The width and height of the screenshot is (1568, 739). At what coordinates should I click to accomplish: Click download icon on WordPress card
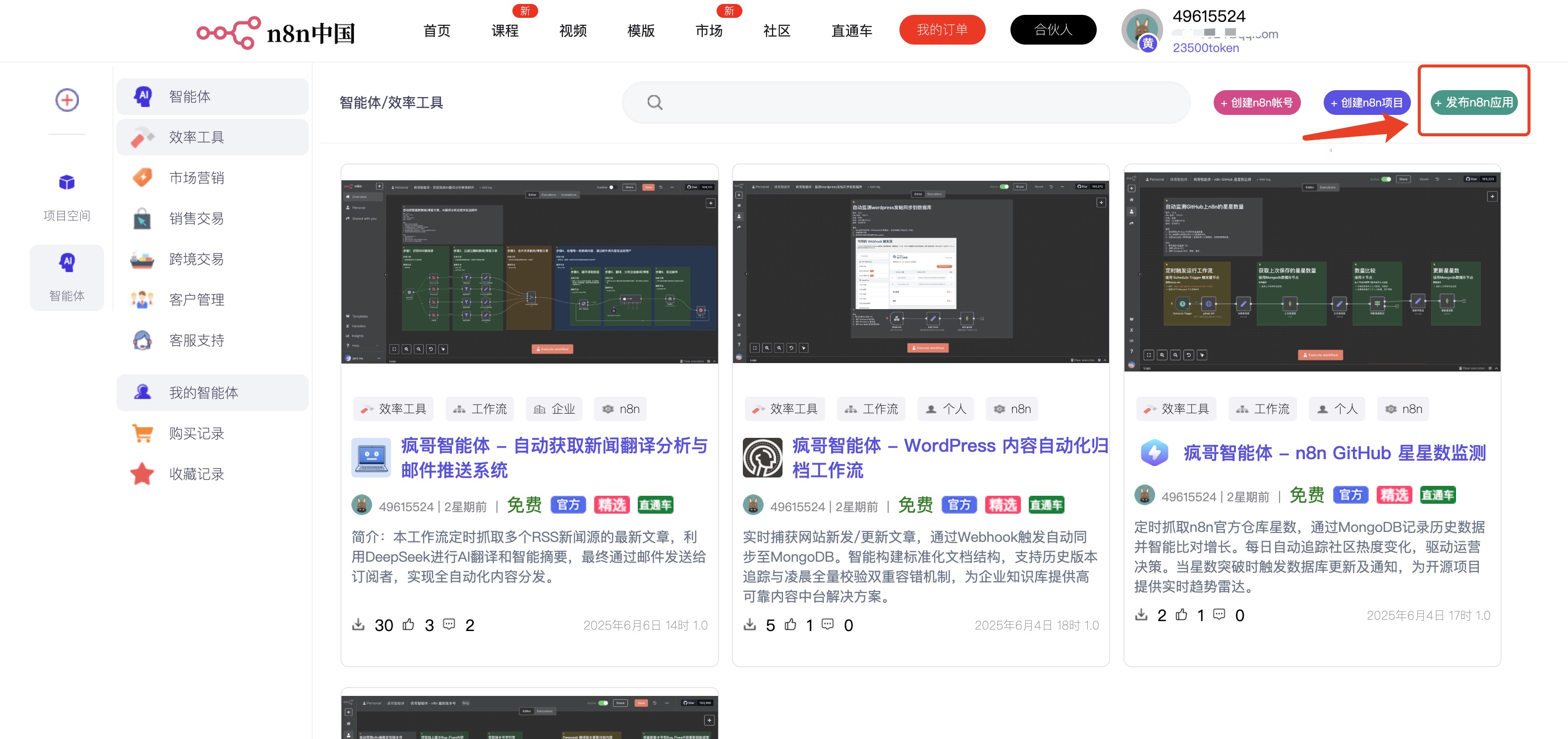point(750,625)
